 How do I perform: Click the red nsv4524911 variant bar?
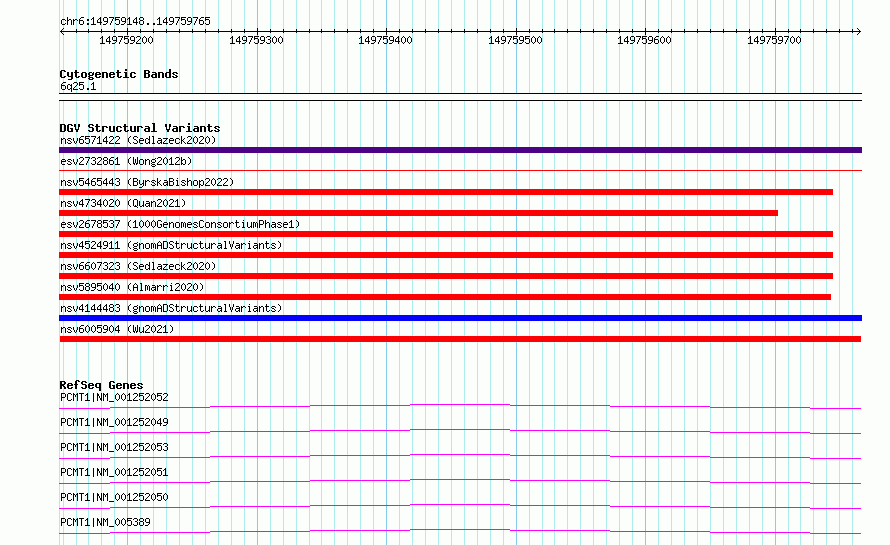coord(446,255)
